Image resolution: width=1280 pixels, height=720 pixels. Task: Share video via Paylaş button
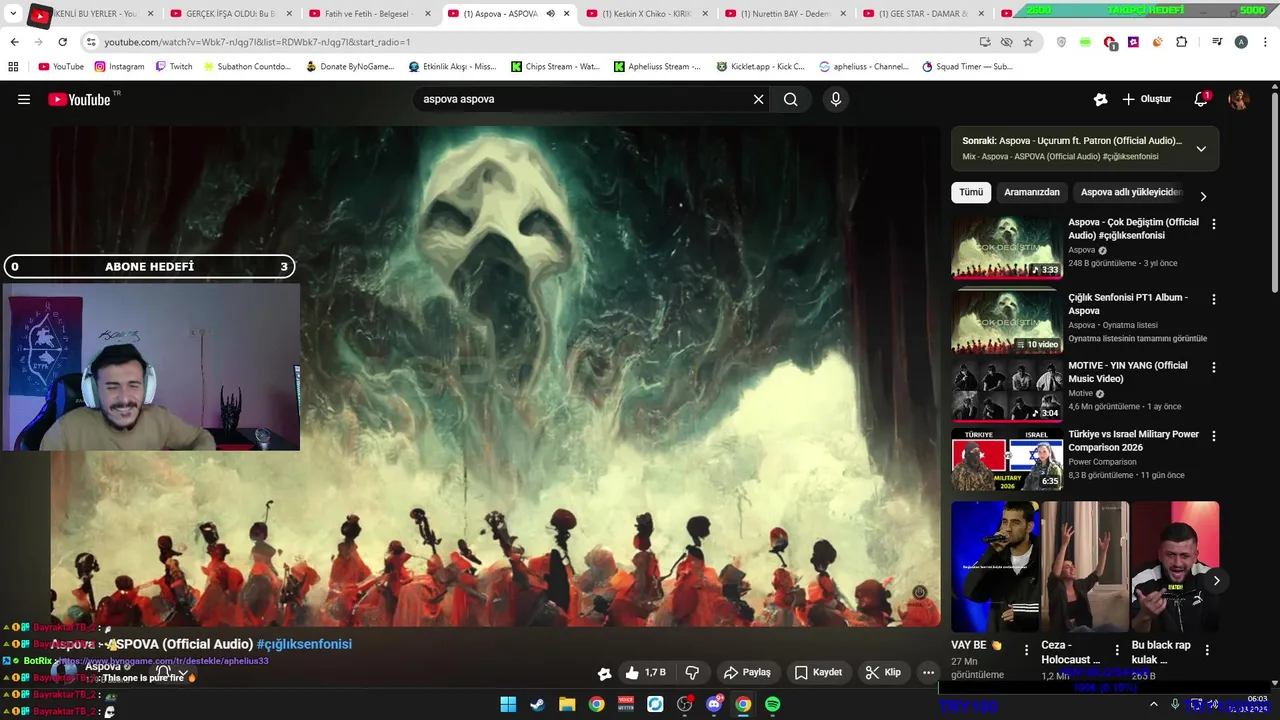[x=748, y=673]
